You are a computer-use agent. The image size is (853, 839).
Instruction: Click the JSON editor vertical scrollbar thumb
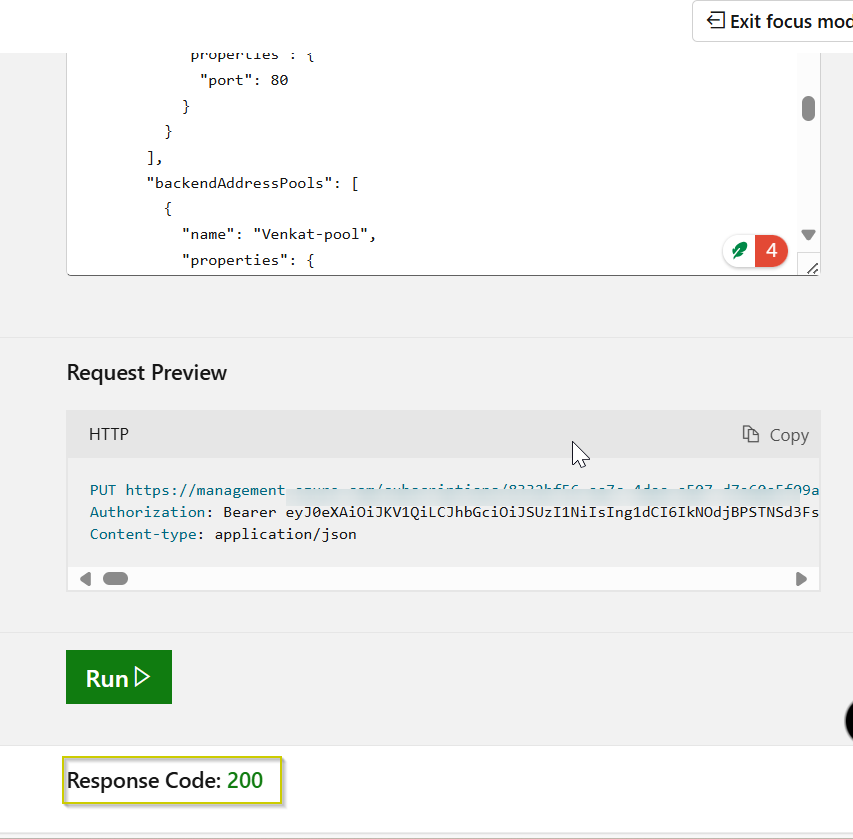pyautogui.click(x=808, y=108)
